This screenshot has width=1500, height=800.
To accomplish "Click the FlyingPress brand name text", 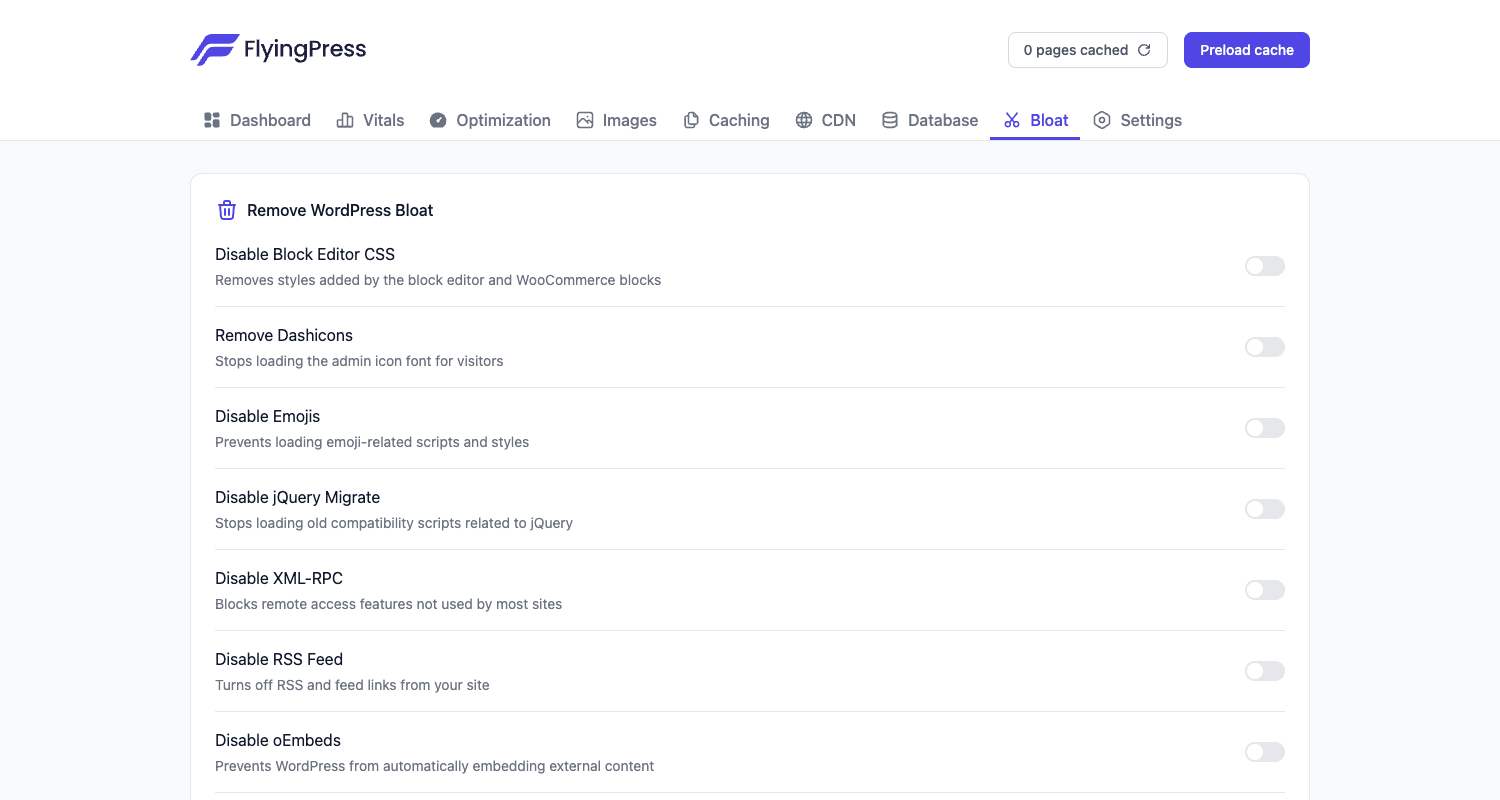I will 305,49.
